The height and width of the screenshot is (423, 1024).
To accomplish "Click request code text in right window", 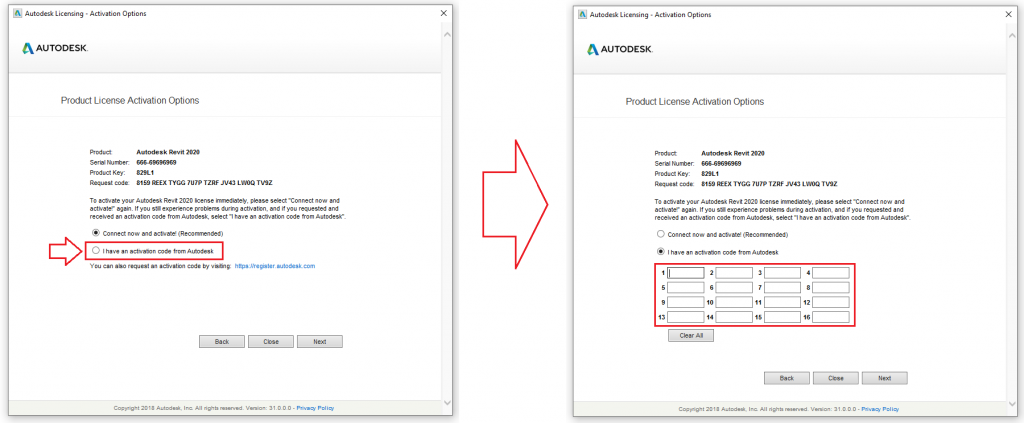I will (x=769, y=185).
